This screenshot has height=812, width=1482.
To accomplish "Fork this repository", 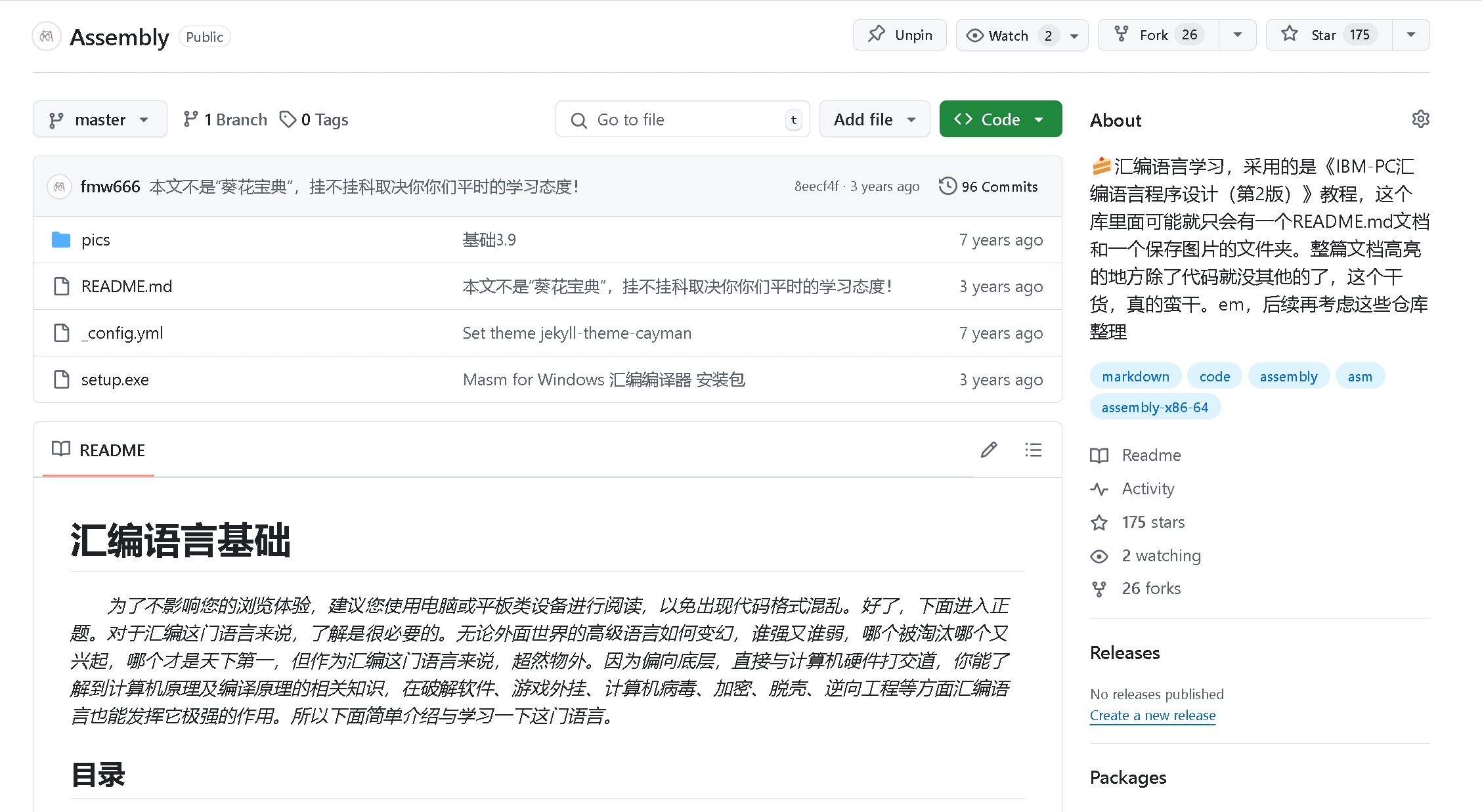I will 1158,35.
